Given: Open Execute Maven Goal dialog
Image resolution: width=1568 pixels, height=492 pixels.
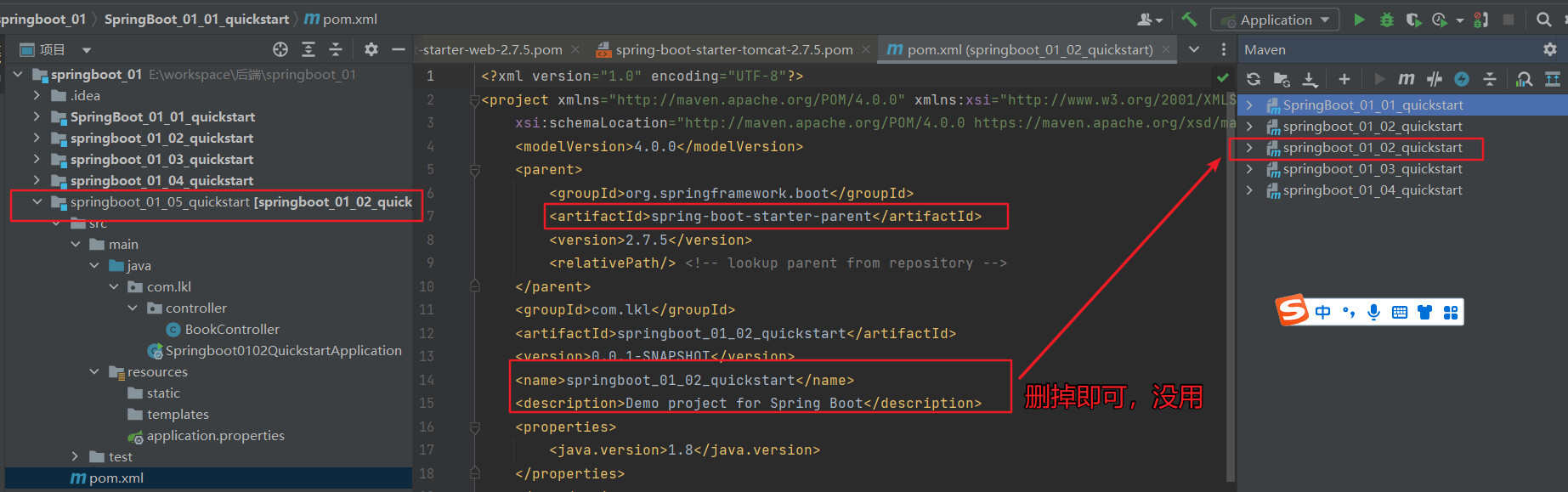Looking at the screenshot, I should pyautogui.click(x=1407, y=79).
